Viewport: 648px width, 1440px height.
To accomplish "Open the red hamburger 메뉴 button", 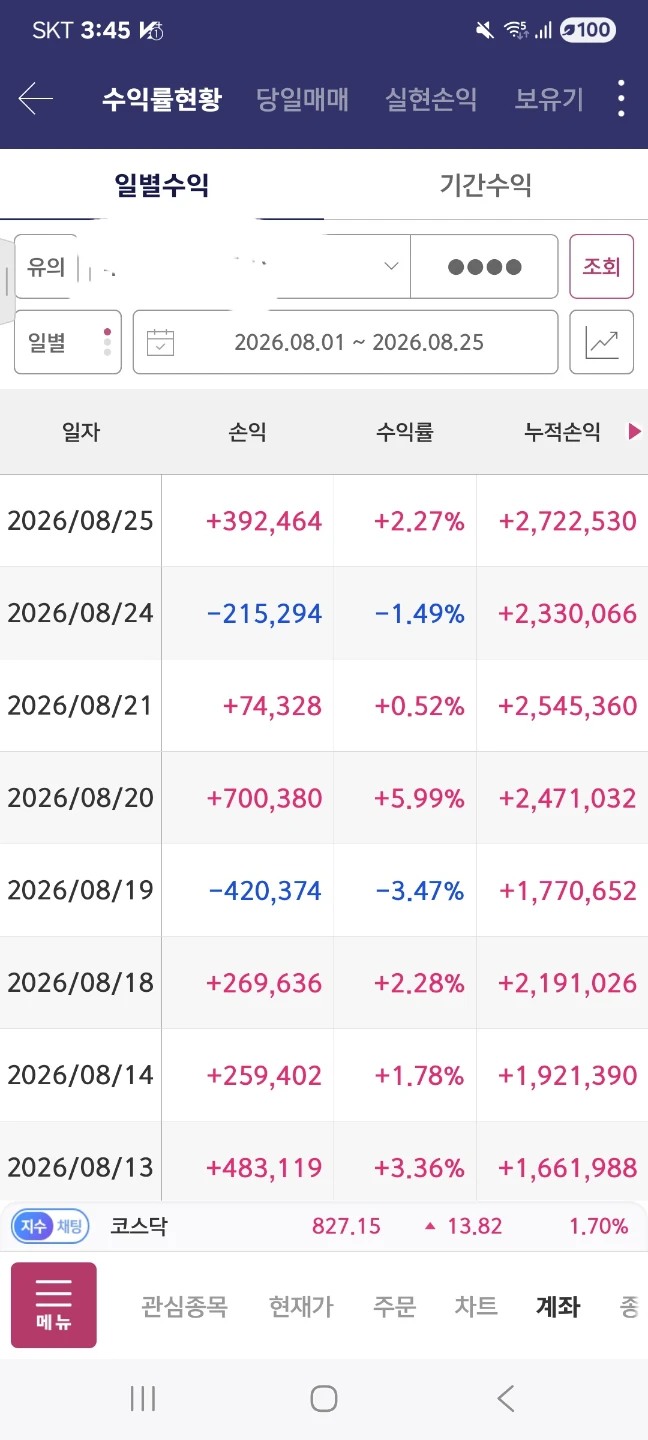I will (54, 1305).
